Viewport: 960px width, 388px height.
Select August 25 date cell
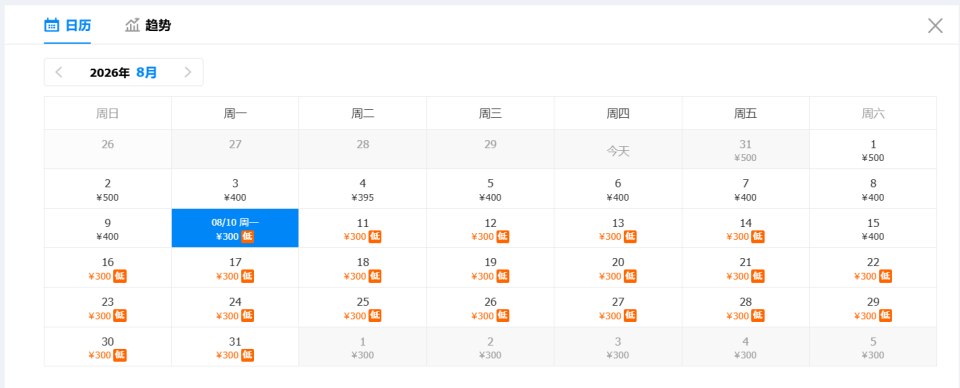pos(363,307)
